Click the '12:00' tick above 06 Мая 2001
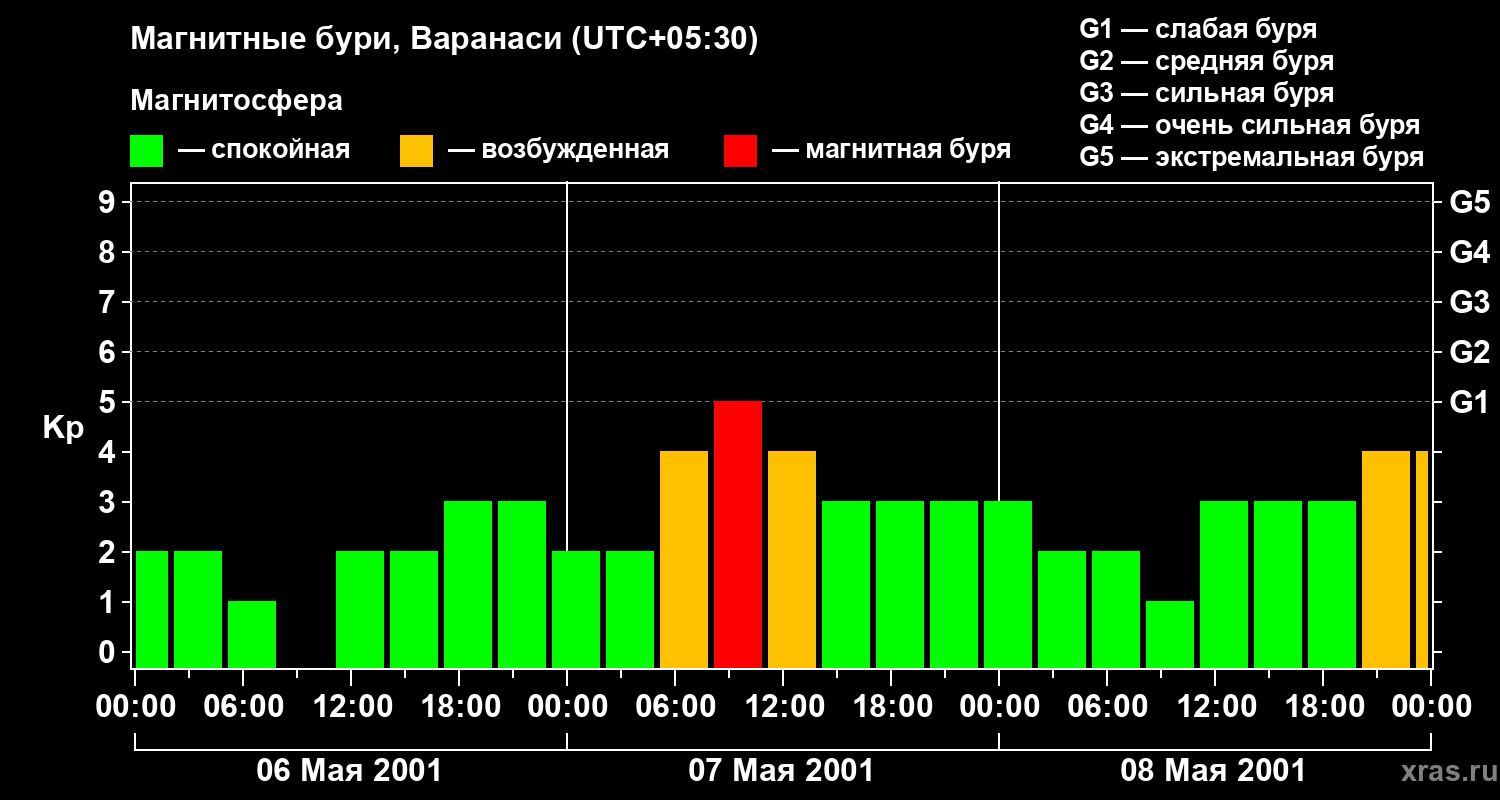The width and height of the screenshot is (1500, 800). click(x=351, y=706)
